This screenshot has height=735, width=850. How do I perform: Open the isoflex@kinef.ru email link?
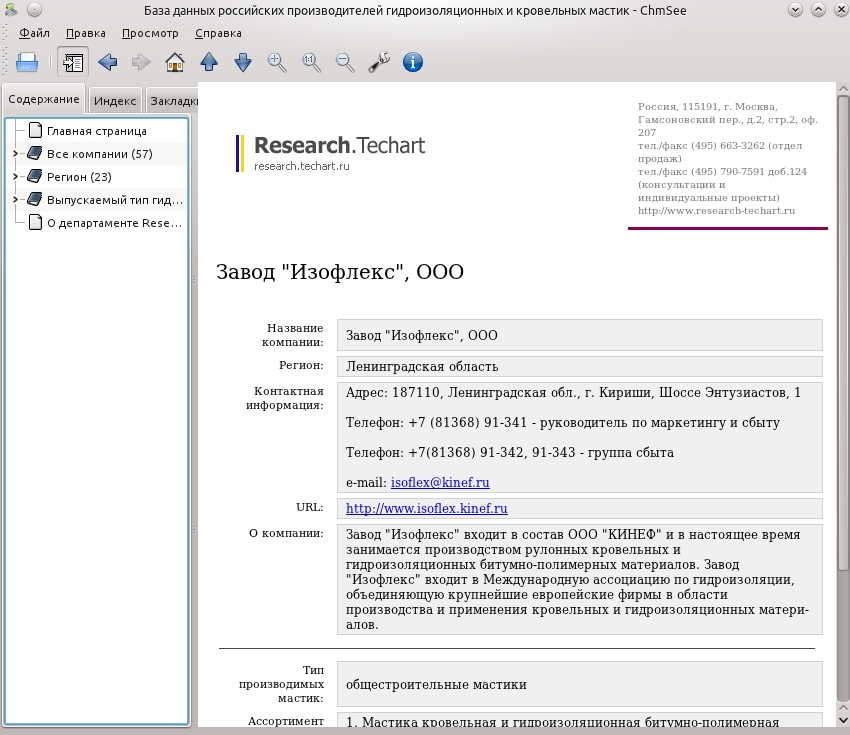tap(440, 482)
